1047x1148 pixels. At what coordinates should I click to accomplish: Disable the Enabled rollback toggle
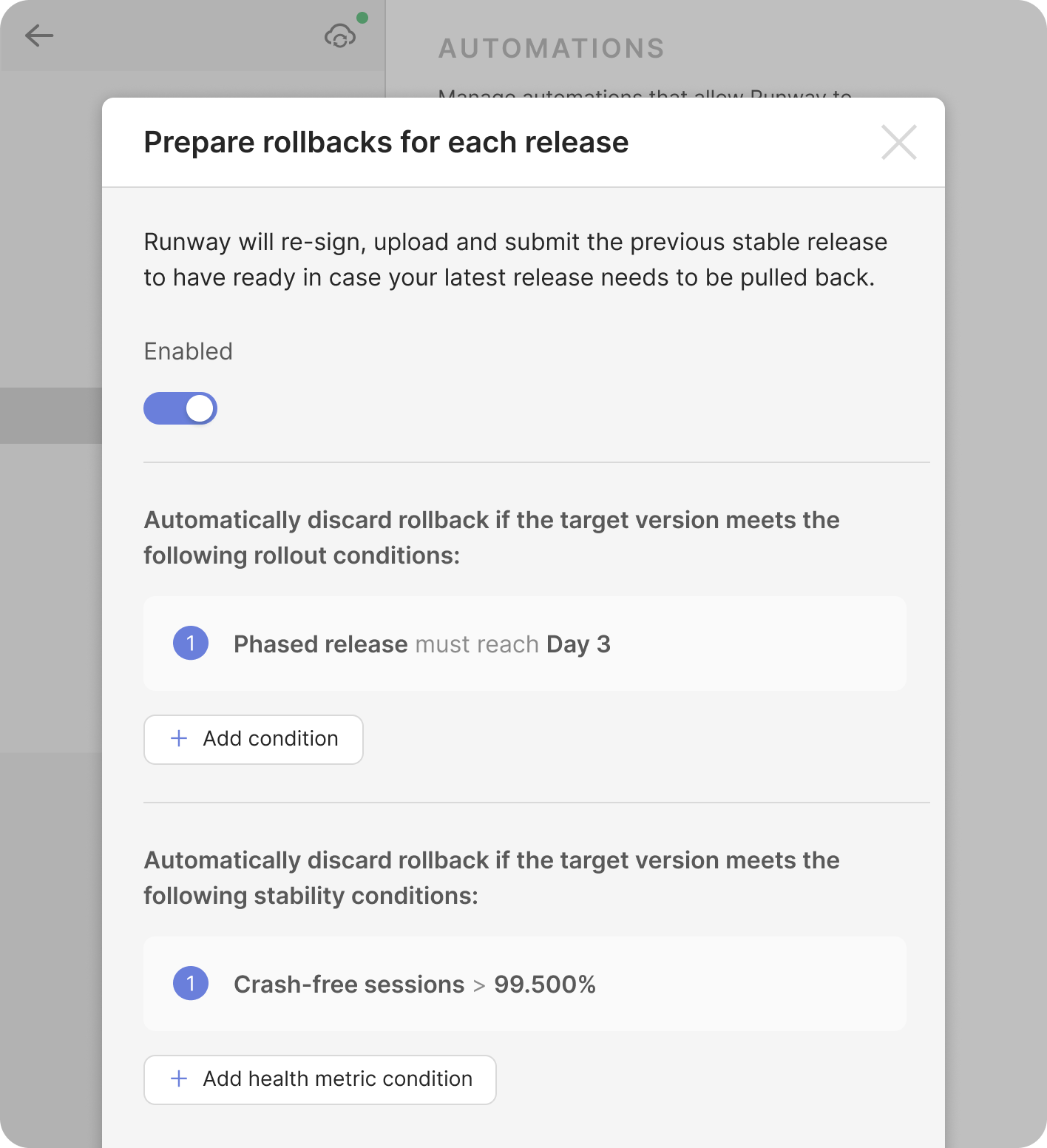180,408
